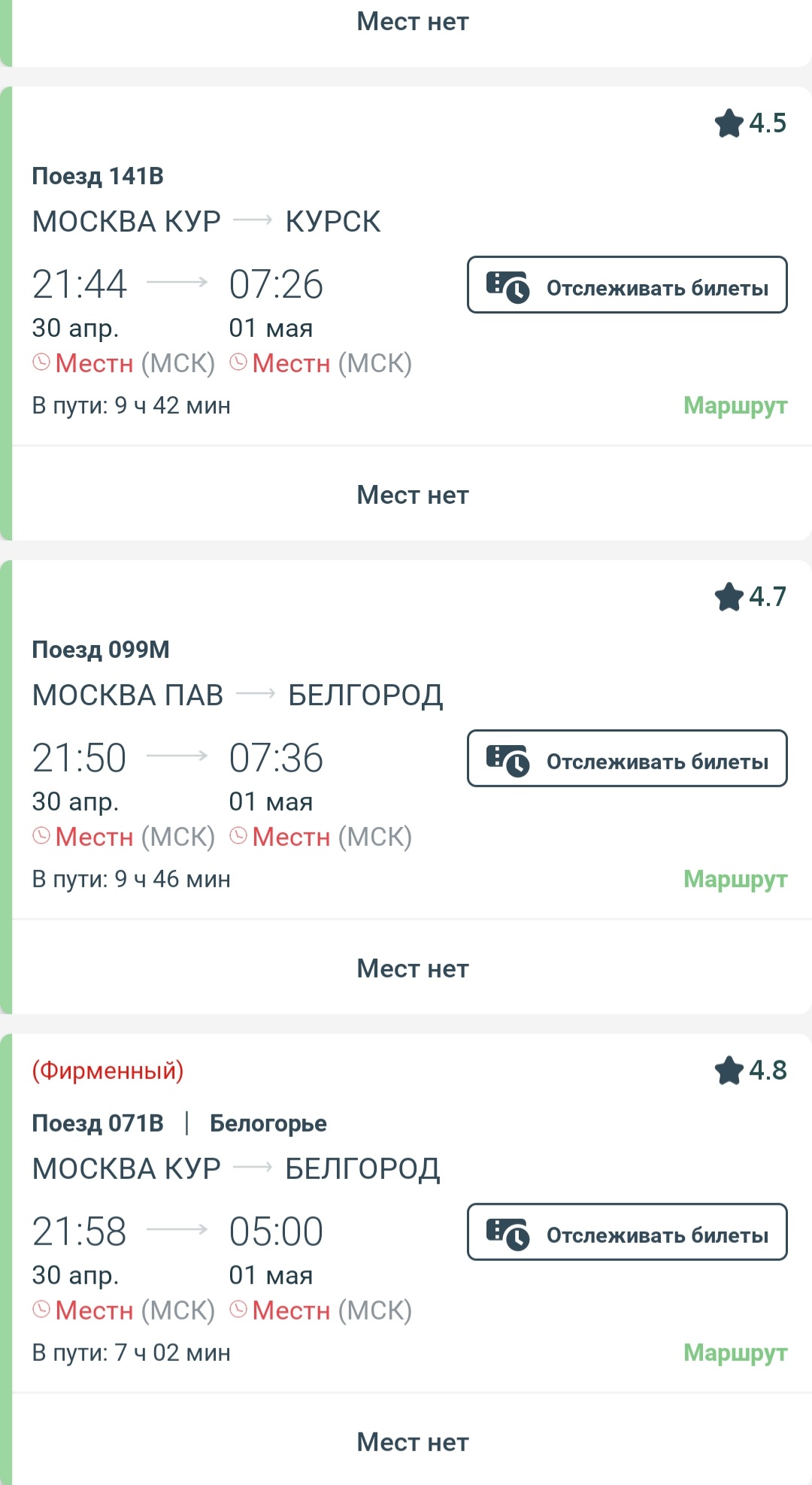View Маршрут for Белогорье train 071В
This screenshot has height=1485, width=812.
click(735, 1353)
